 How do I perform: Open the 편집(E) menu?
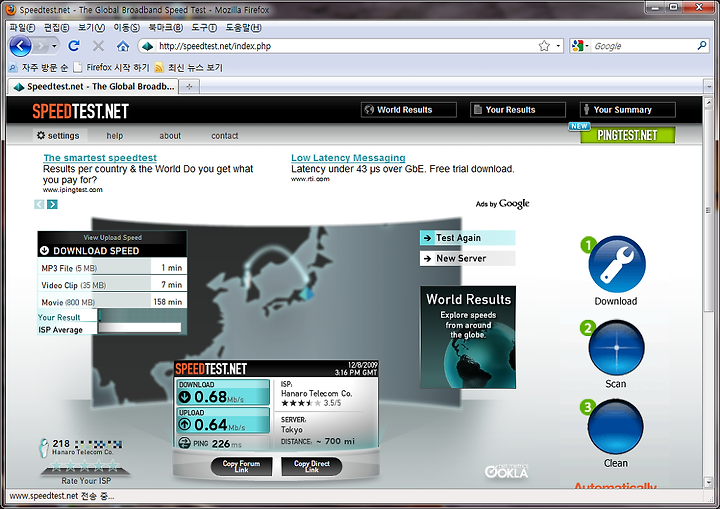[x=56, y=28]
